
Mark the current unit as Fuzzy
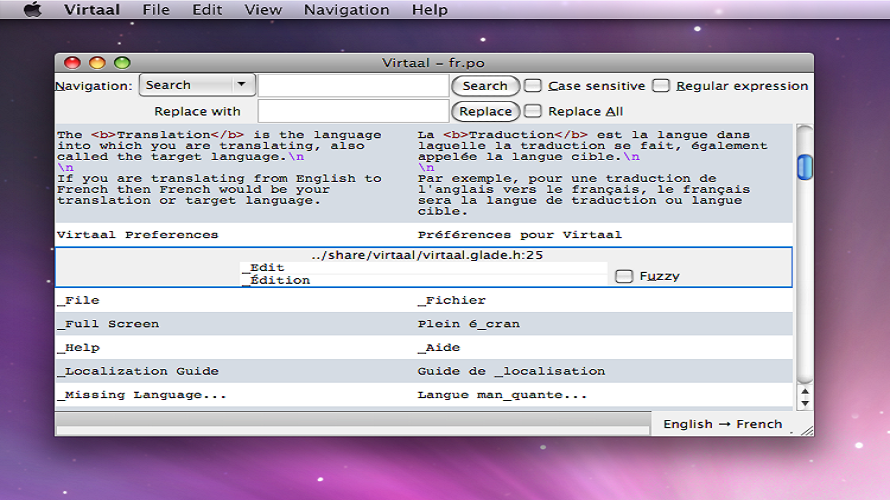point(624,276)
